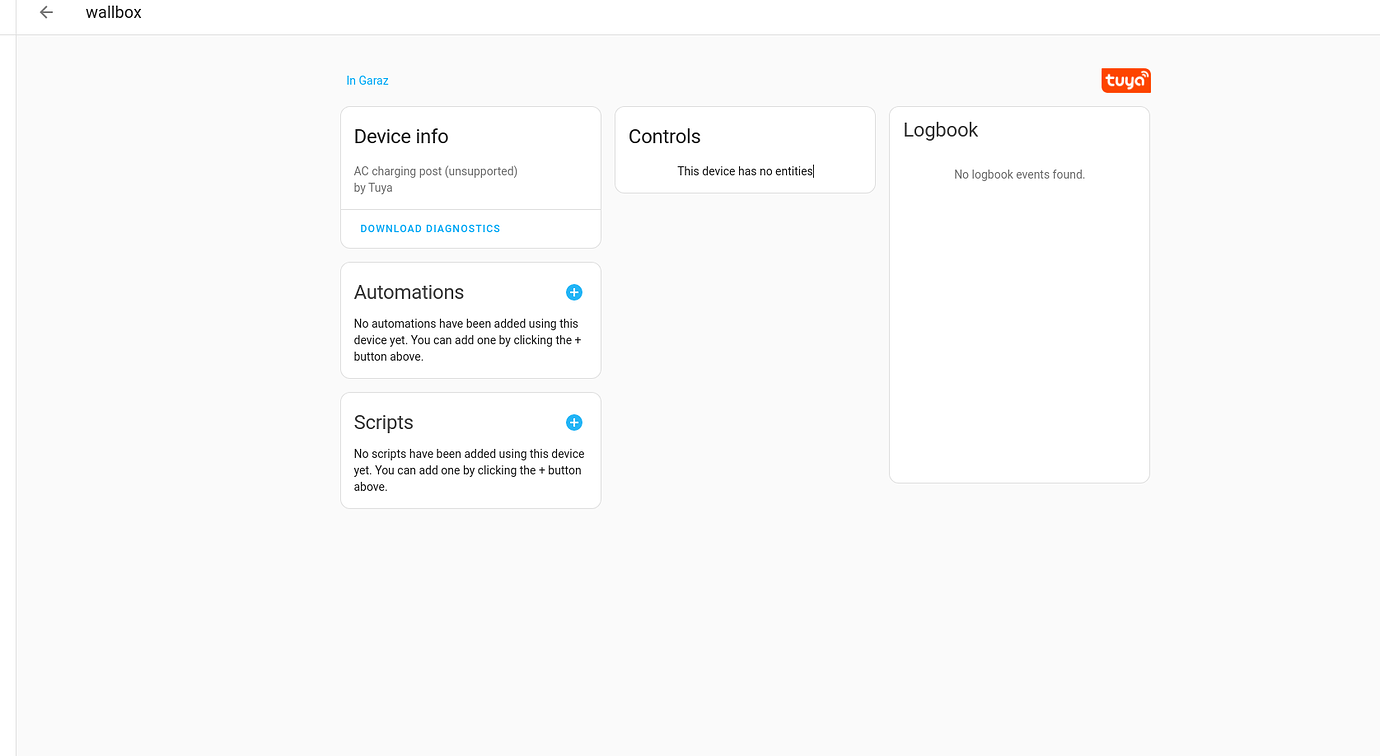Select the automations instruction paragraph
The width and height of the screenshot is (1380, 756).
(x=466, y=339)
